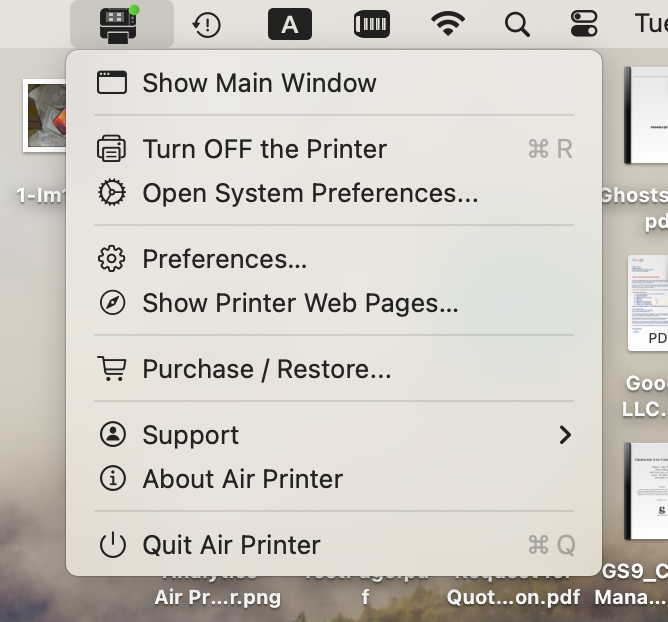668x622 pixels.
Task: Open the Time Machine menu bar icon
Action: point(207,24)
